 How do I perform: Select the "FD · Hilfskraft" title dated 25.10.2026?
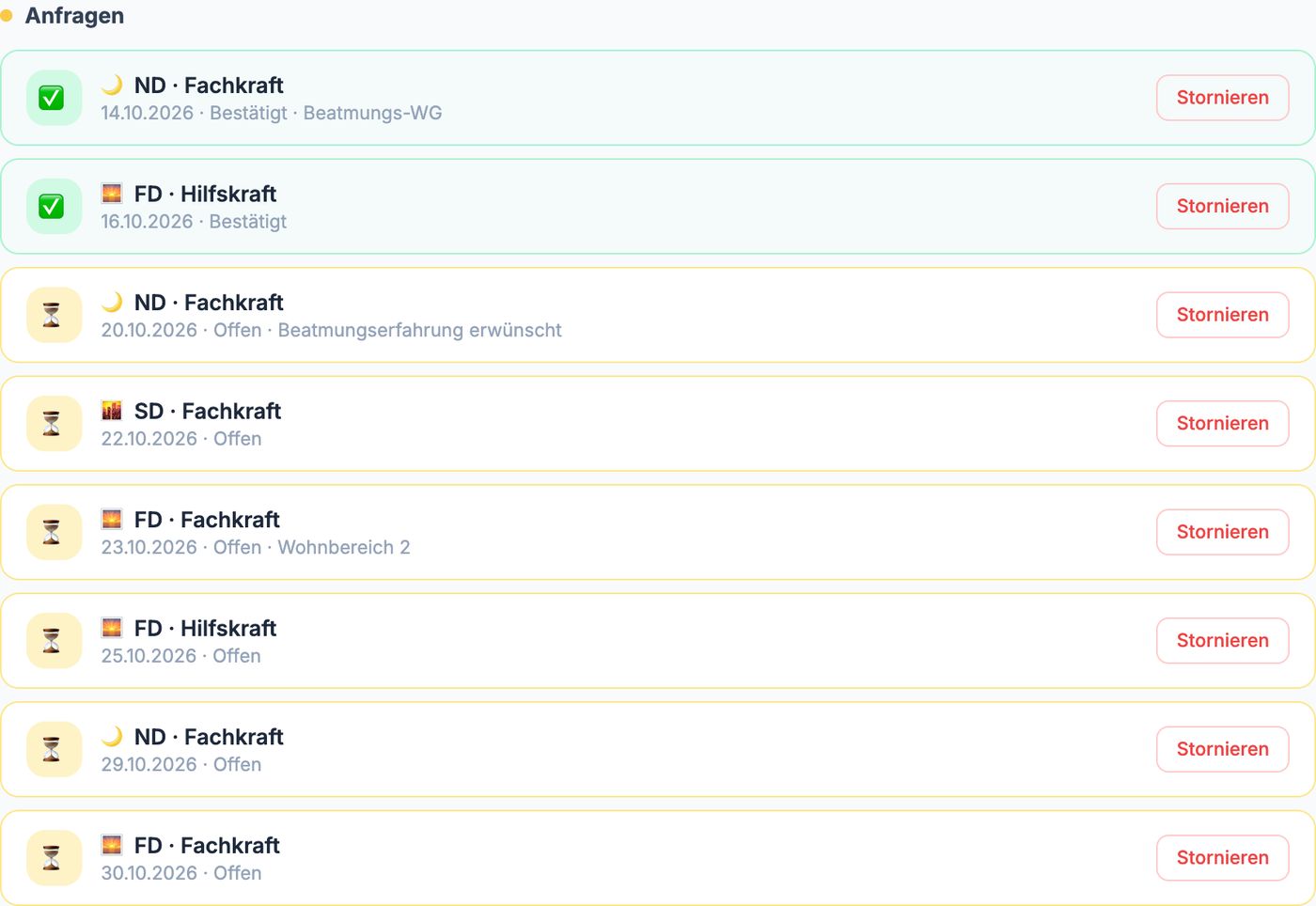click(x=206, y=628)
